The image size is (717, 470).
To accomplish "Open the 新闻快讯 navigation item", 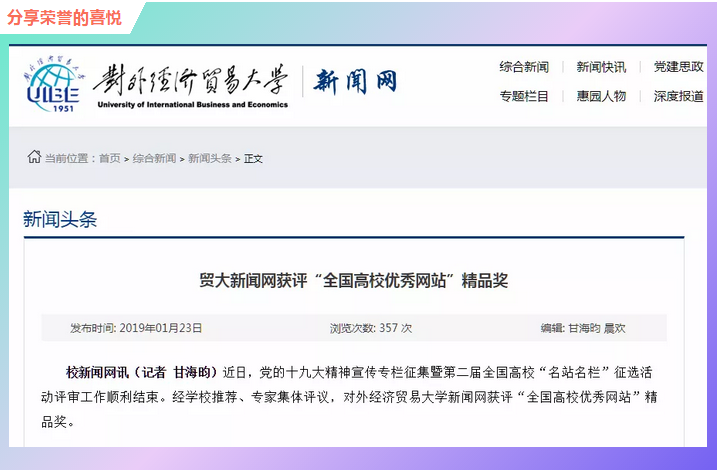I will pos(601,67).
